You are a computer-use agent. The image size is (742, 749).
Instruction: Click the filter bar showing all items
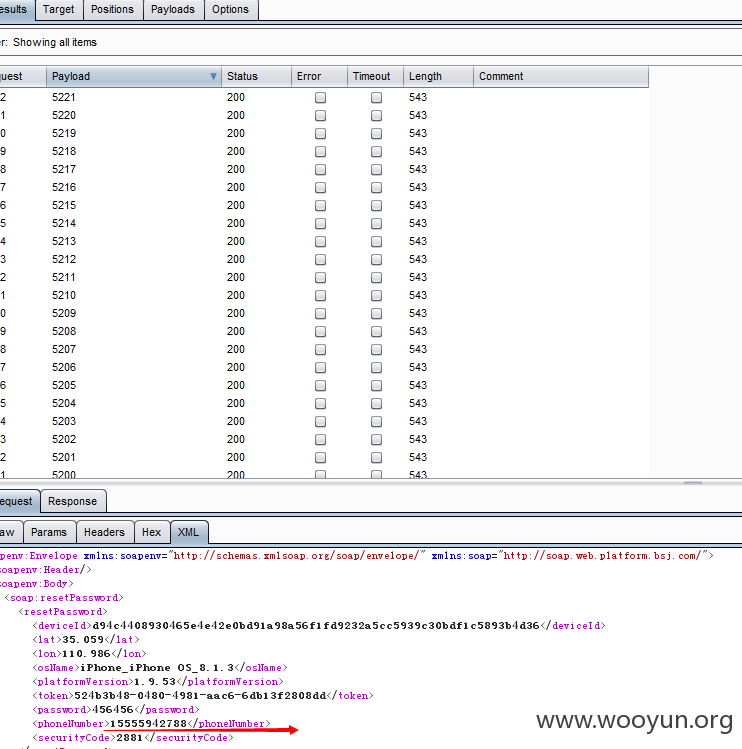[371, 43]
